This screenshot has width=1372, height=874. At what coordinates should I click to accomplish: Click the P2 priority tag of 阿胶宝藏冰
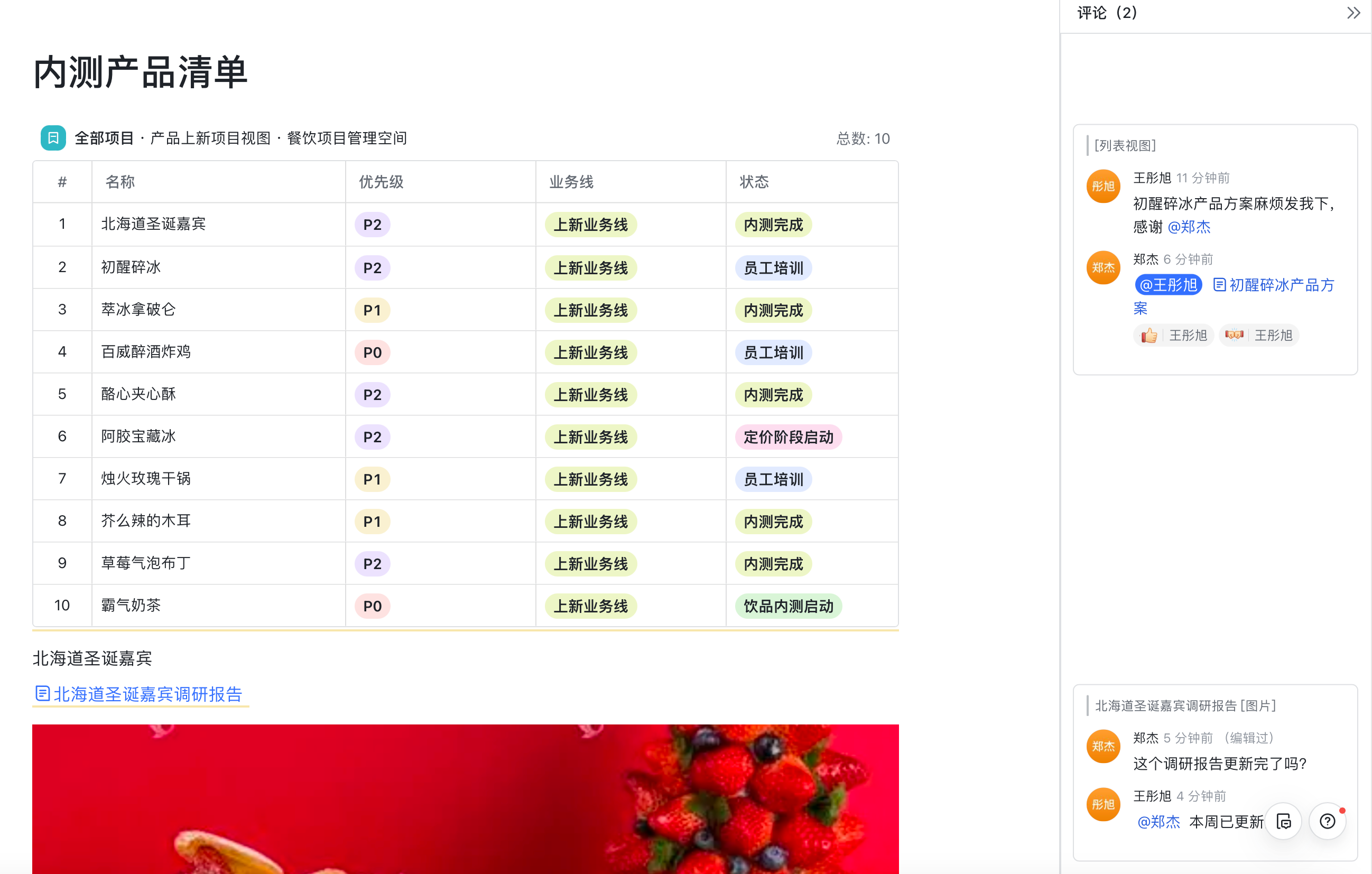372,437
